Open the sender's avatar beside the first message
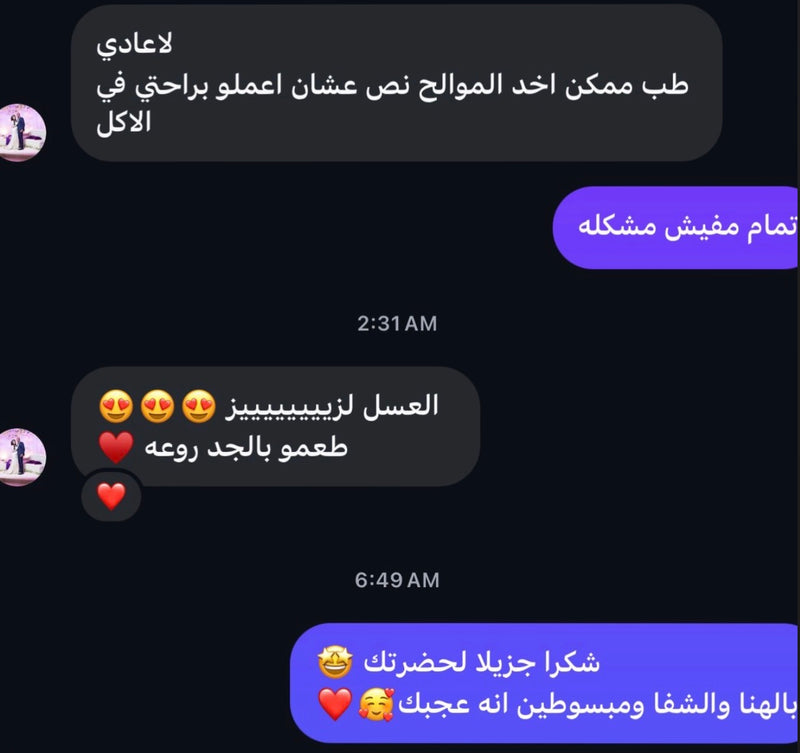800x753 pixels. pyautogui.click(x=21, y=133)
